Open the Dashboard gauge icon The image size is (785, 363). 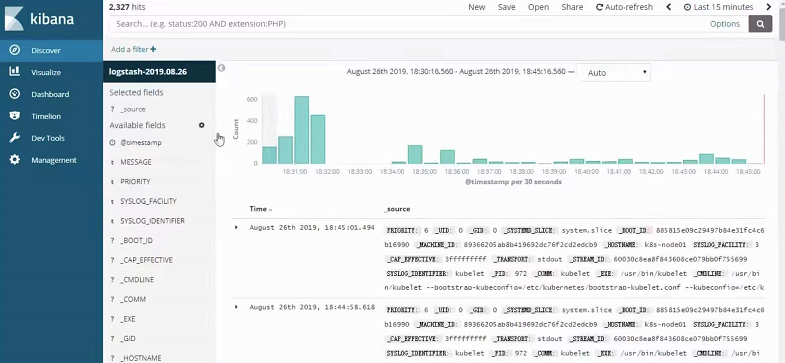tap(15, 94)
